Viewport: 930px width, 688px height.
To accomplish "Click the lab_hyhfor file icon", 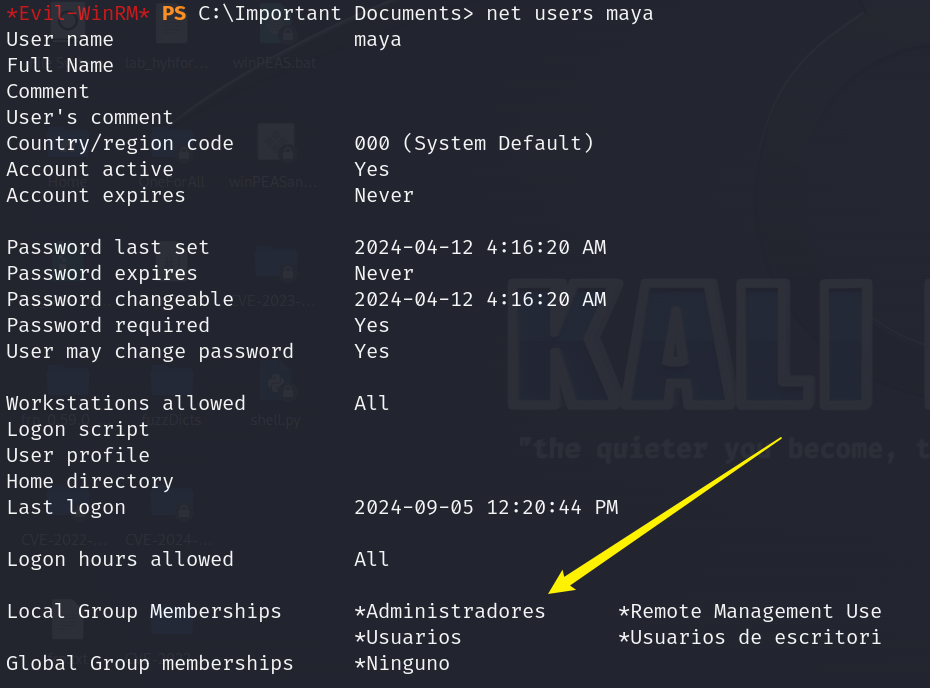I will pos(172,28).
